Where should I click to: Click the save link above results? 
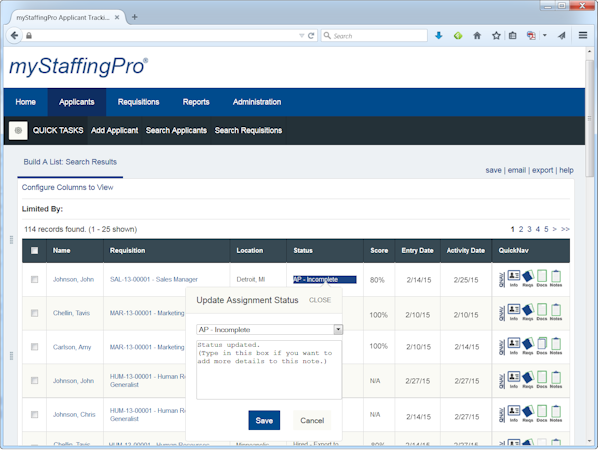pyautogui.click(x=493, y=170)
